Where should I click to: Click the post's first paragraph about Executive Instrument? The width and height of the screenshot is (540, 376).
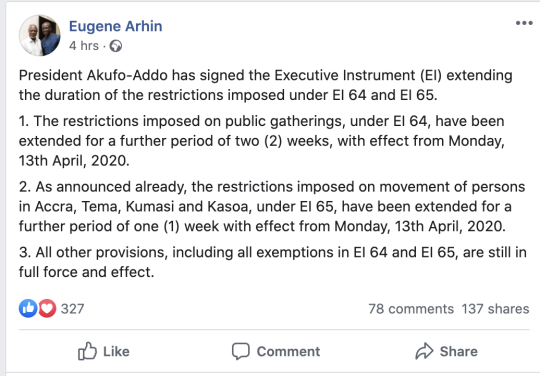point(266,85)
